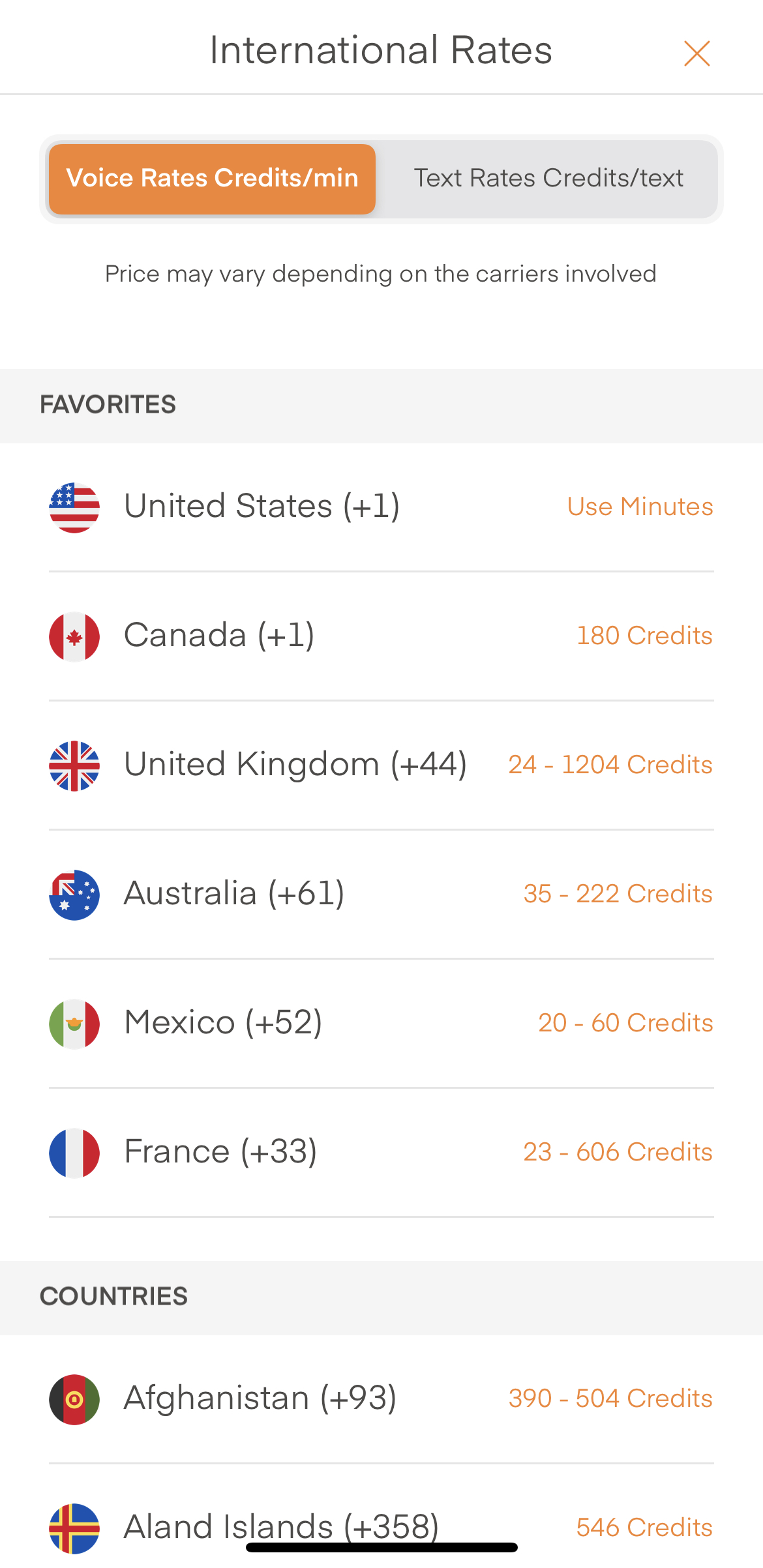The width and height of the screenshot is (763, 1568).
Task: Open United Kingdom (+44) rate details
Action: click(x=295, y=764)
